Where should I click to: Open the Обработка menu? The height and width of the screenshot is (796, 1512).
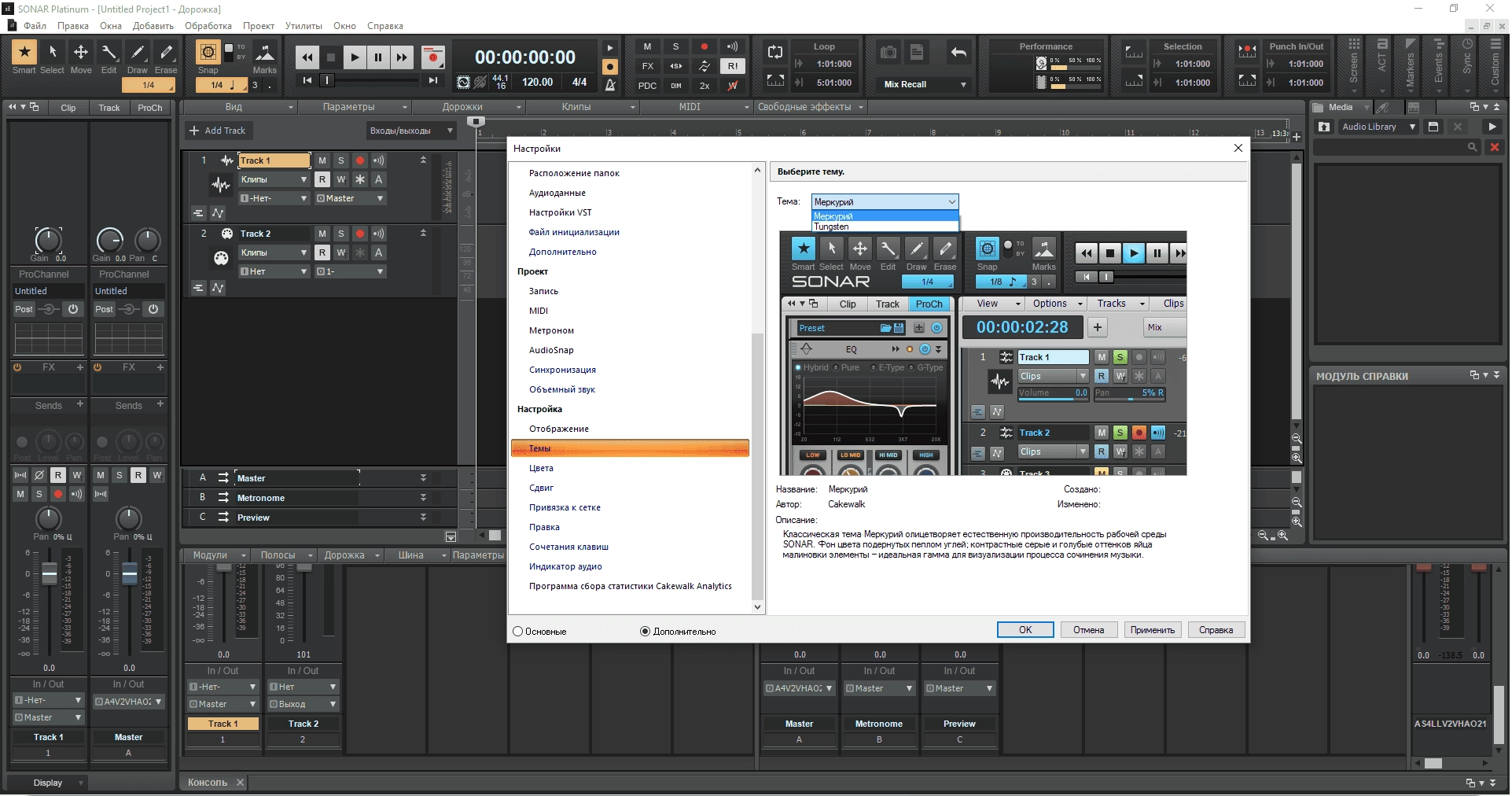point(208,26)
